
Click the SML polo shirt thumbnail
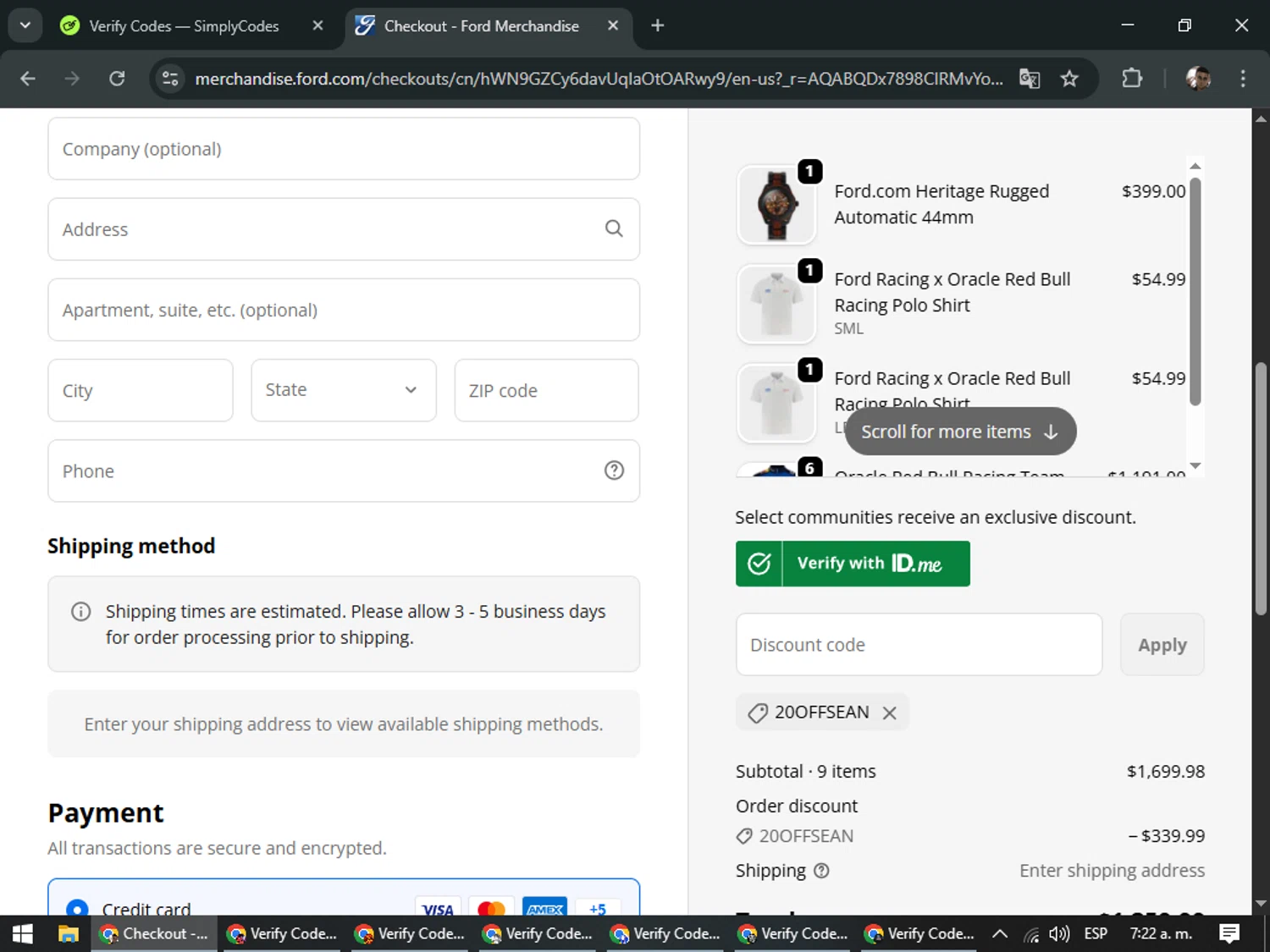[776, 304]
